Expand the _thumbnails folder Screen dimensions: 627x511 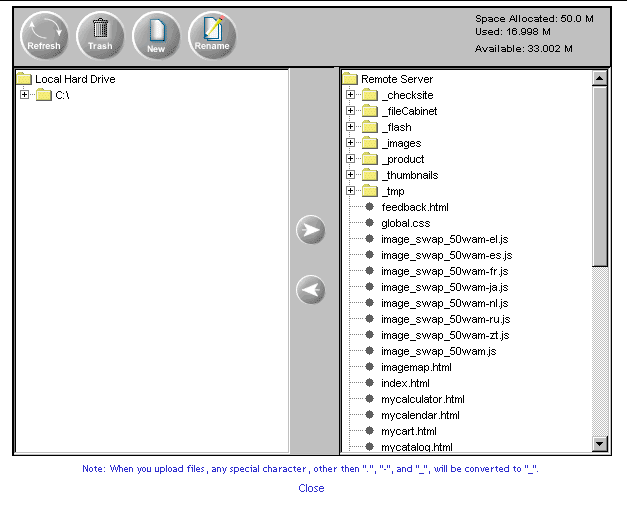350,175
